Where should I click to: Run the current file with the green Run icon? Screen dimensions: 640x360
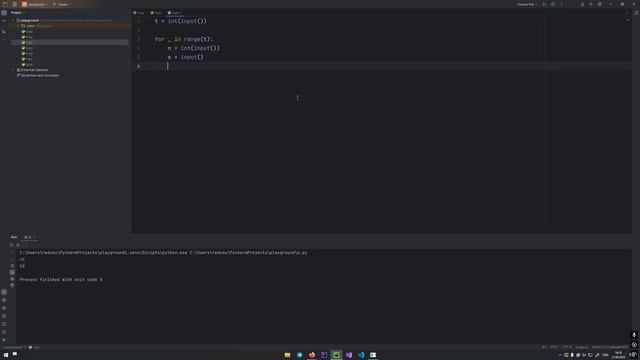coord(544,4)
